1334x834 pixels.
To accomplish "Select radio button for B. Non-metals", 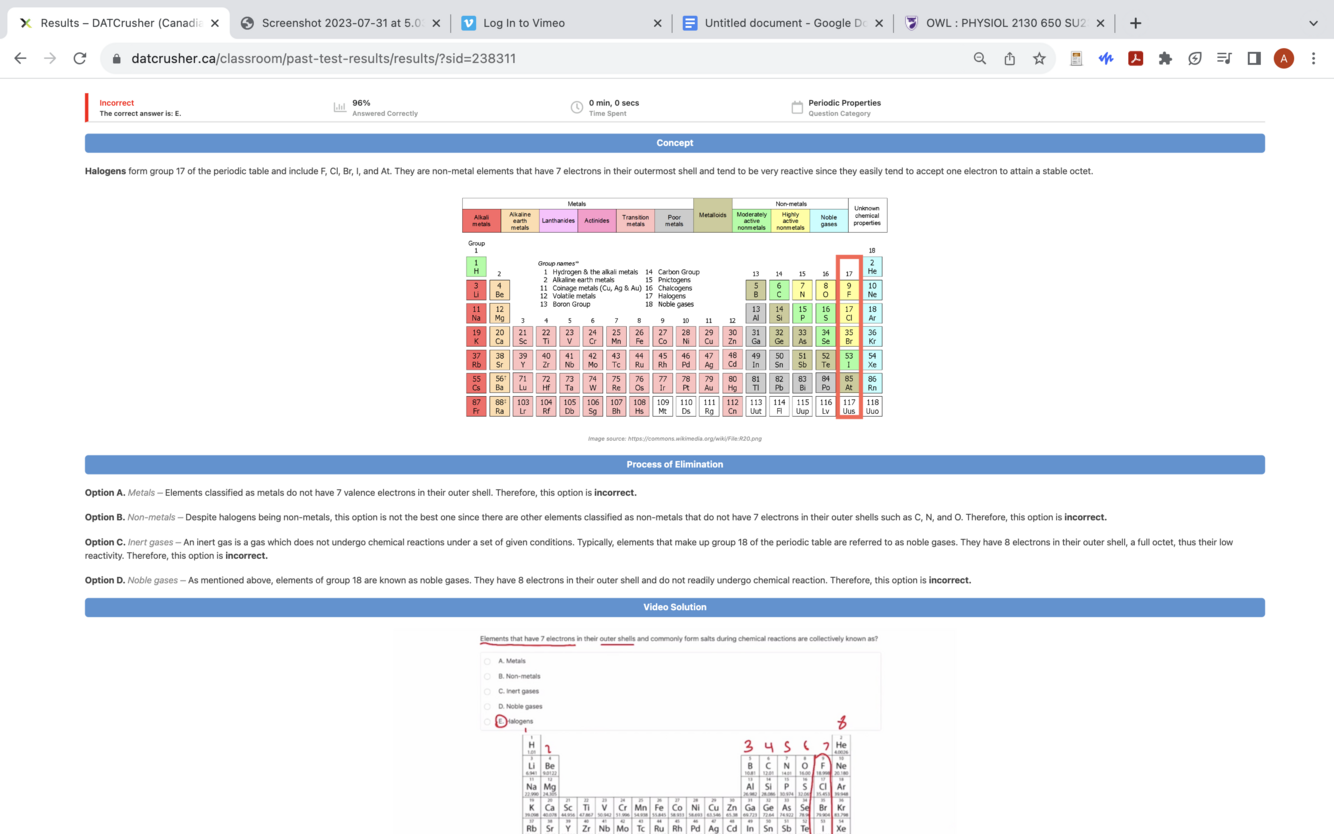I will [x=488, y=676].
